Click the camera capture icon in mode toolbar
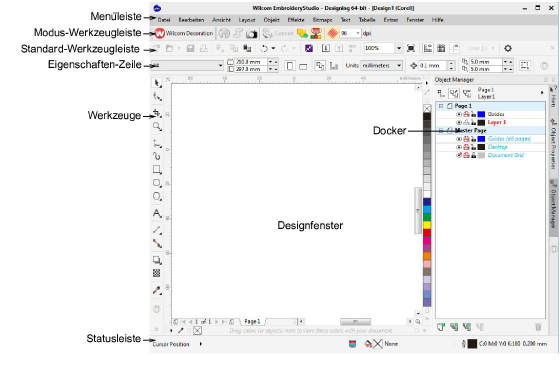 (252, 34)
